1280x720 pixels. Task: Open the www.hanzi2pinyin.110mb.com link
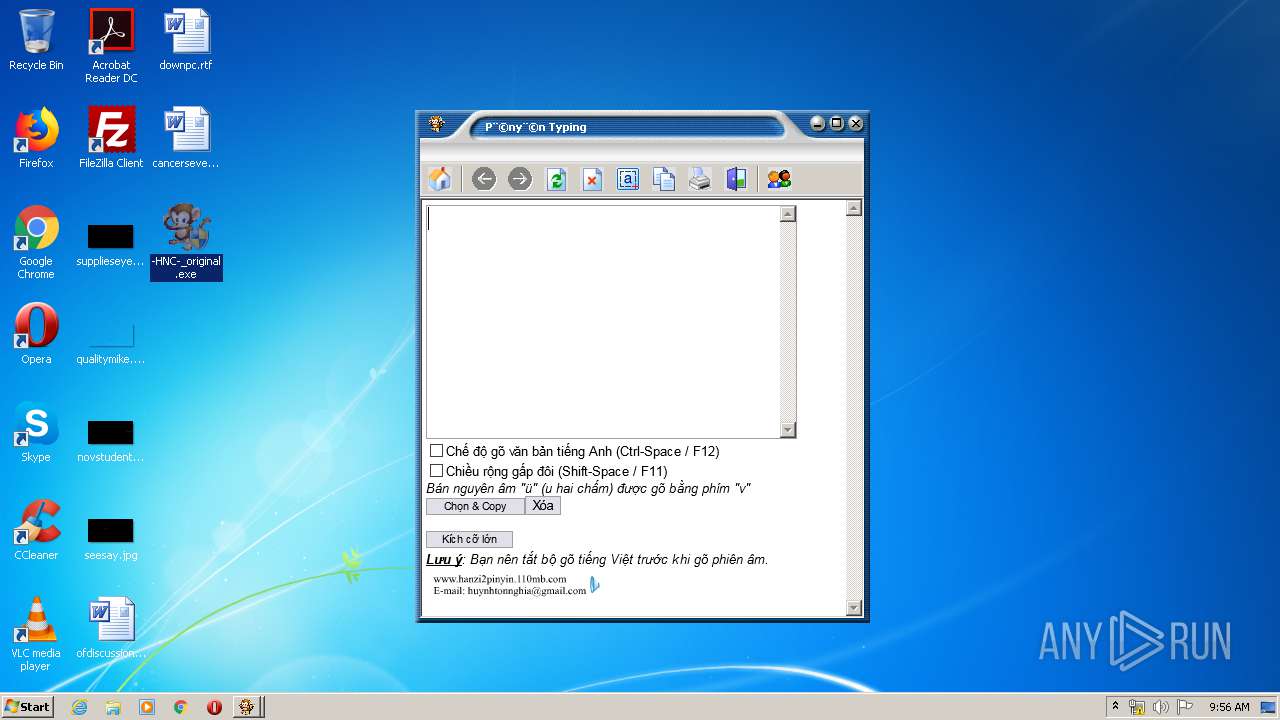(x=499, y=579)
